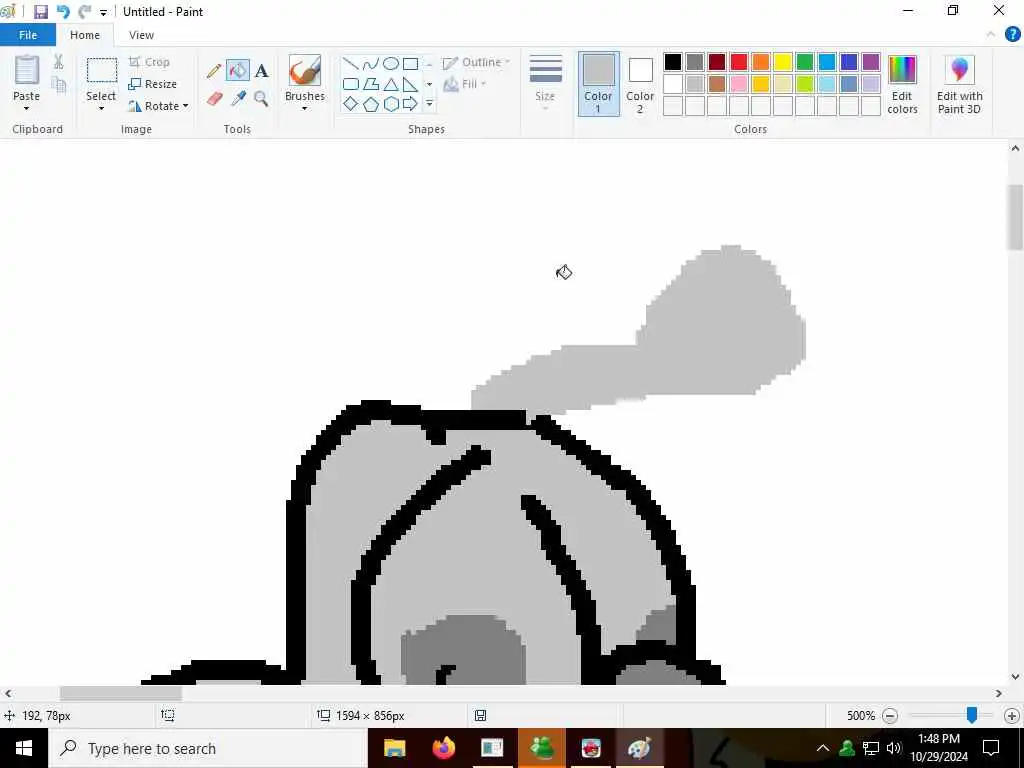Choose the Right arrow shape

[410, 104]
